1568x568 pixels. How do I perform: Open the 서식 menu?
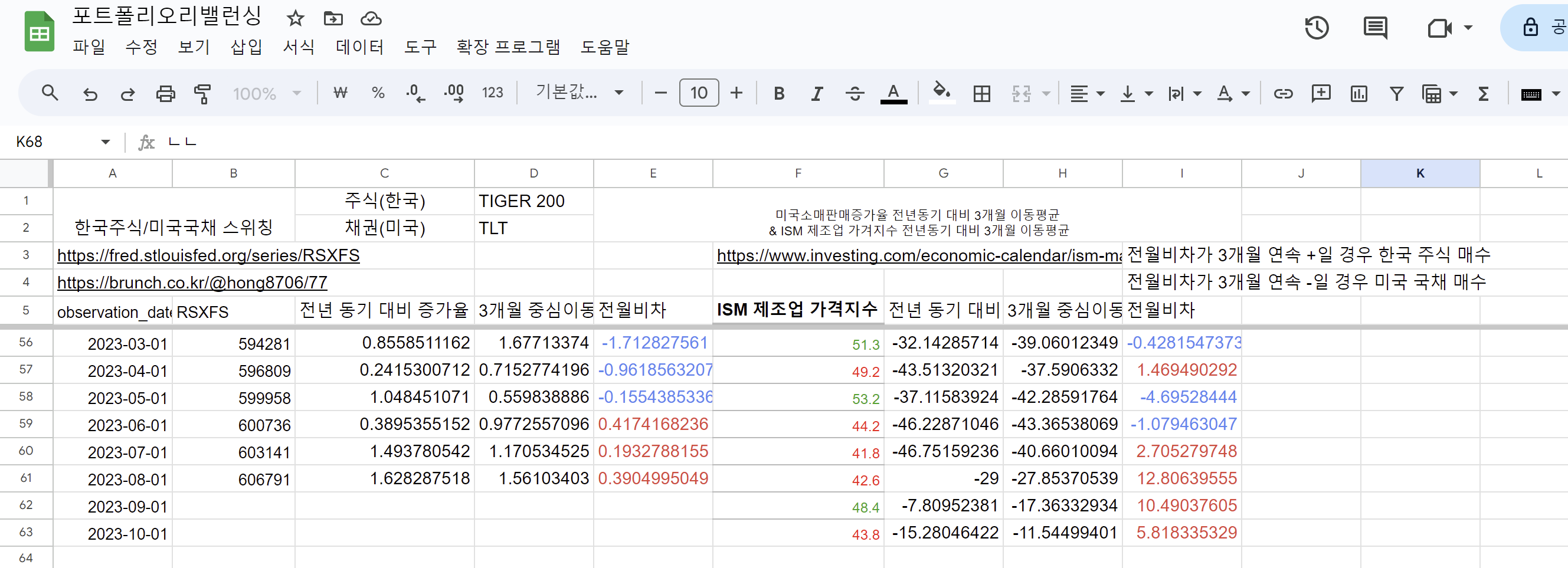(x=298, y=47)
